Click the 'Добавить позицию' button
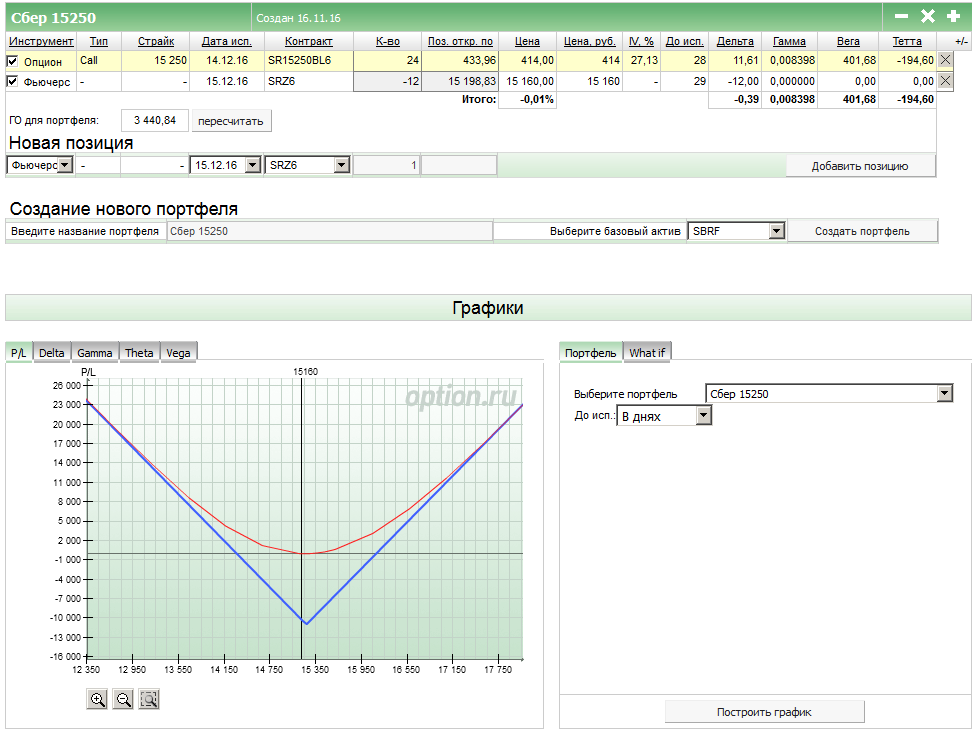Viewport: 977px width, 734px height. coord(860,166)
